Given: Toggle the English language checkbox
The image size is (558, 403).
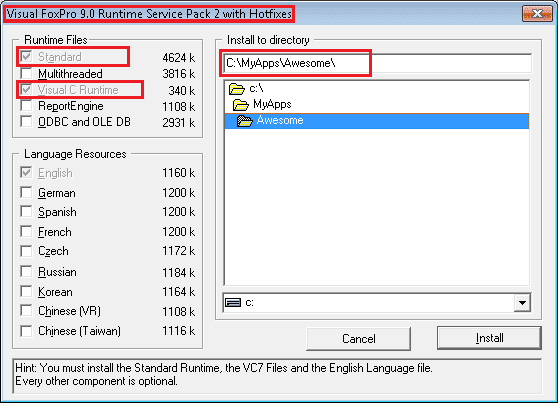Looking at the screenshot, I should click(x=26, y=173).
